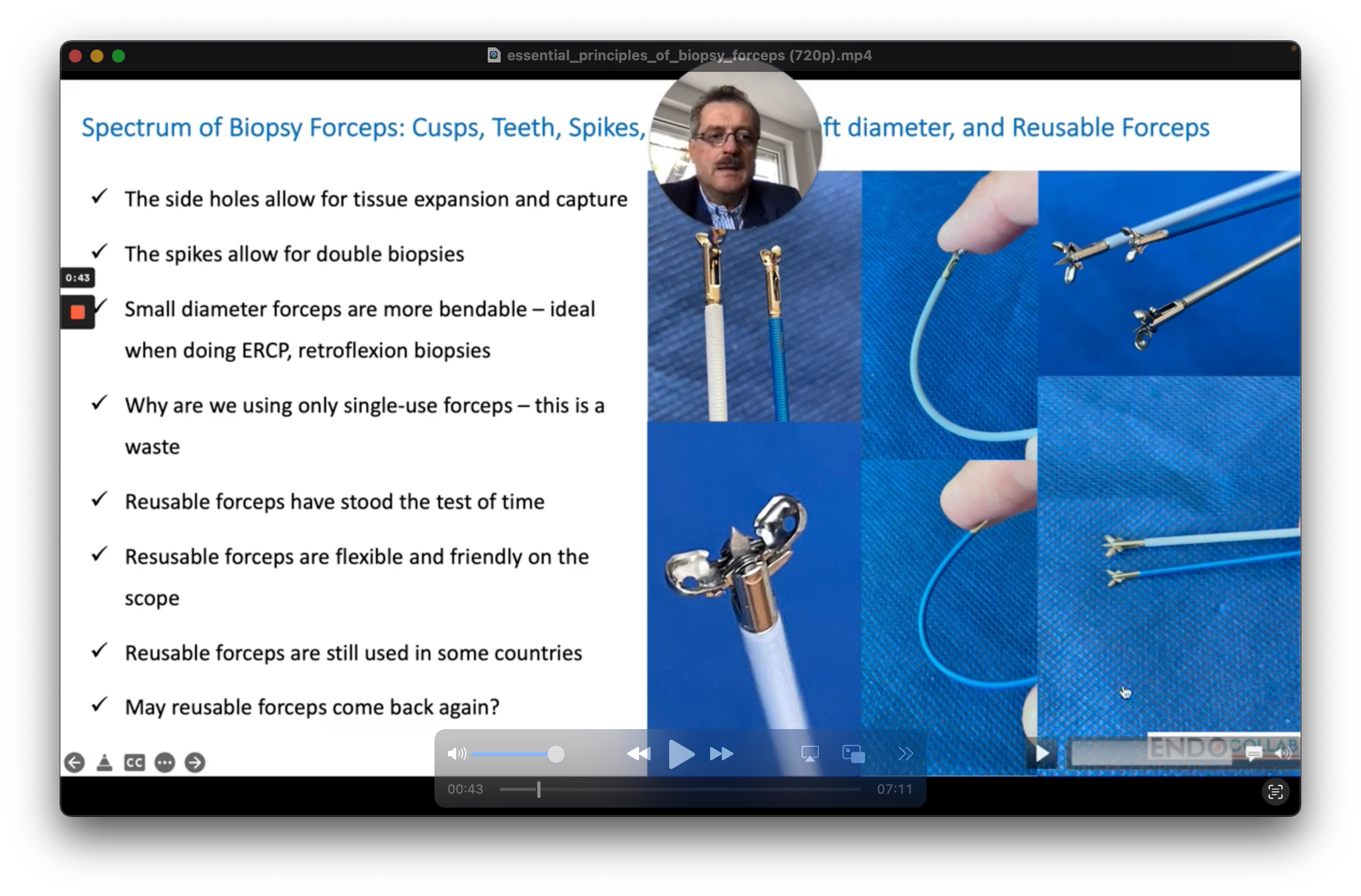Viewport: 1361px width, 896px height.
Task: Click 'Resusable forceps are flexible and friendly' bullet
Action: coord(357,577)
